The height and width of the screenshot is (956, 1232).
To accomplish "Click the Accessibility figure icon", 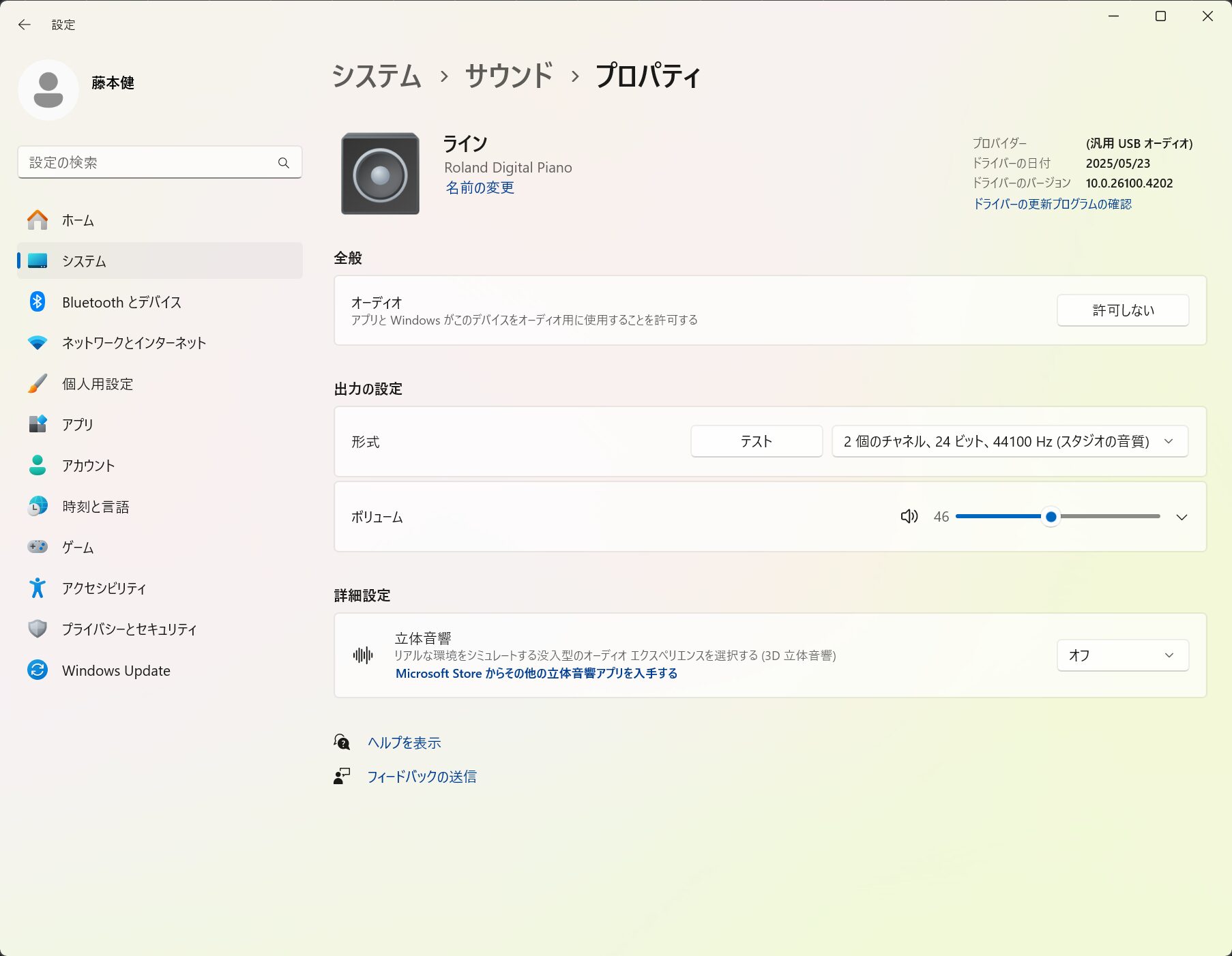I will point(38,588).
